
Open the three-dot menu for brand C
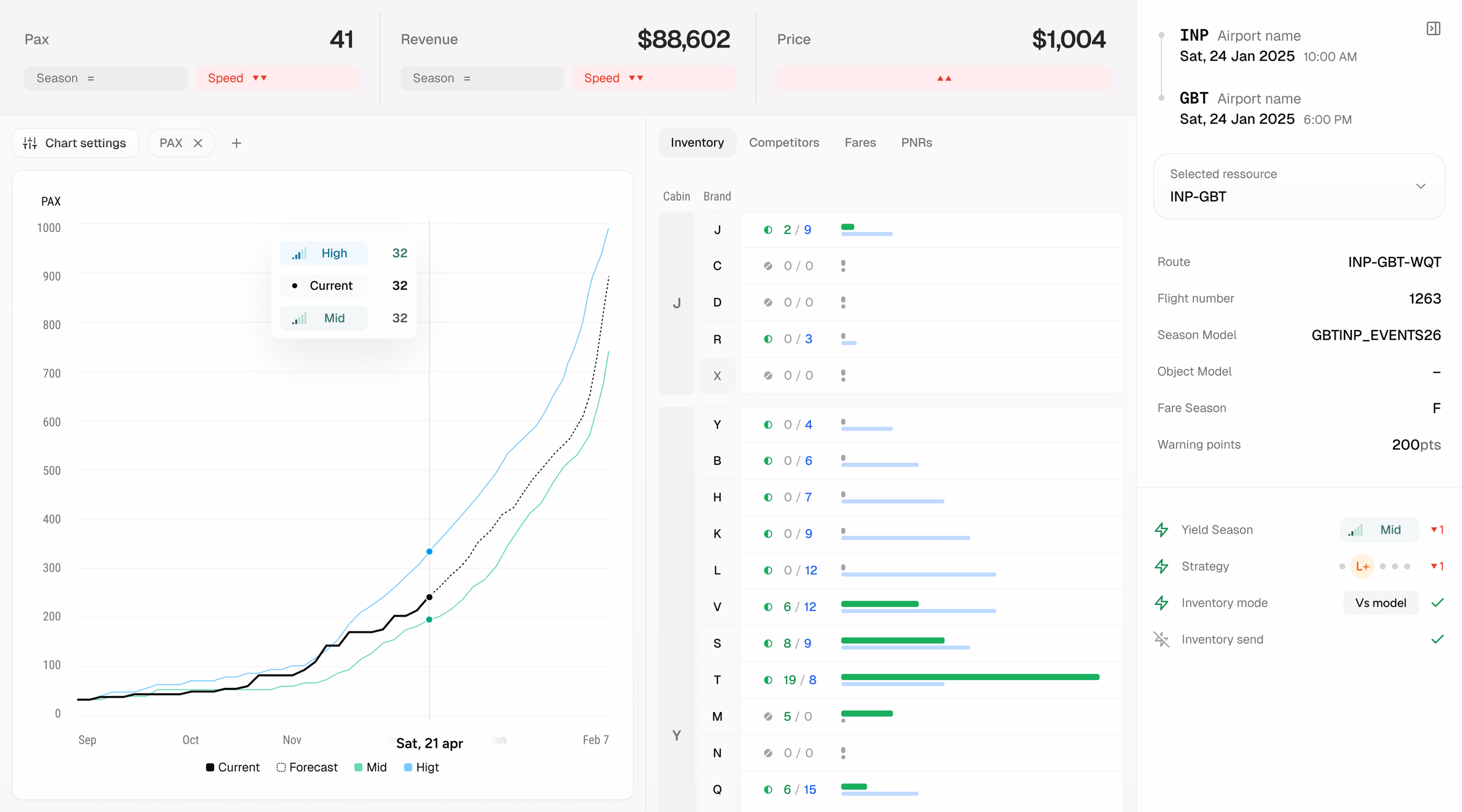click(843, 265)
